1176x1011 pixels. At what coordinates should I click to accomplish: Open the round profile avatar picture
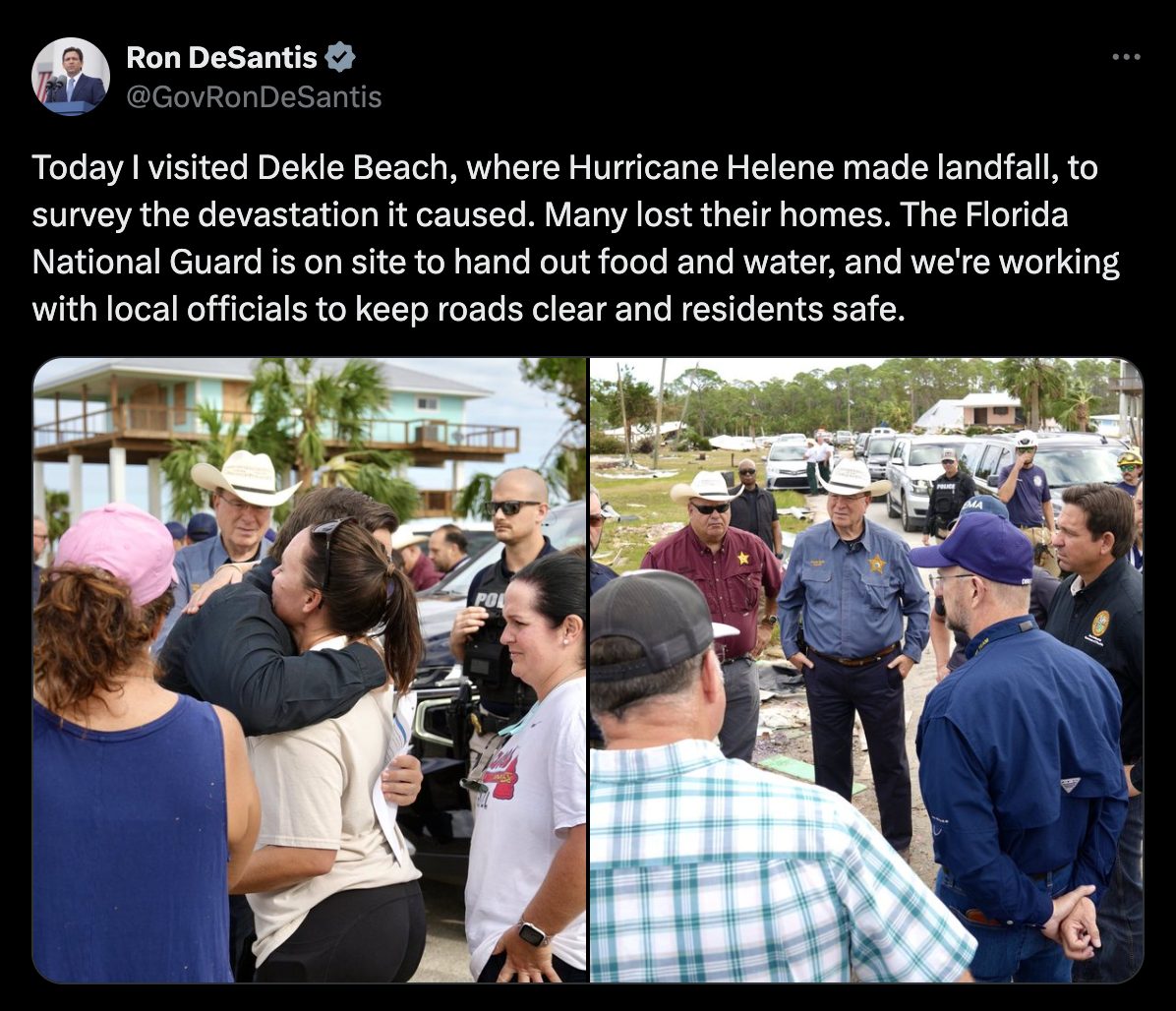coord(71,77)
